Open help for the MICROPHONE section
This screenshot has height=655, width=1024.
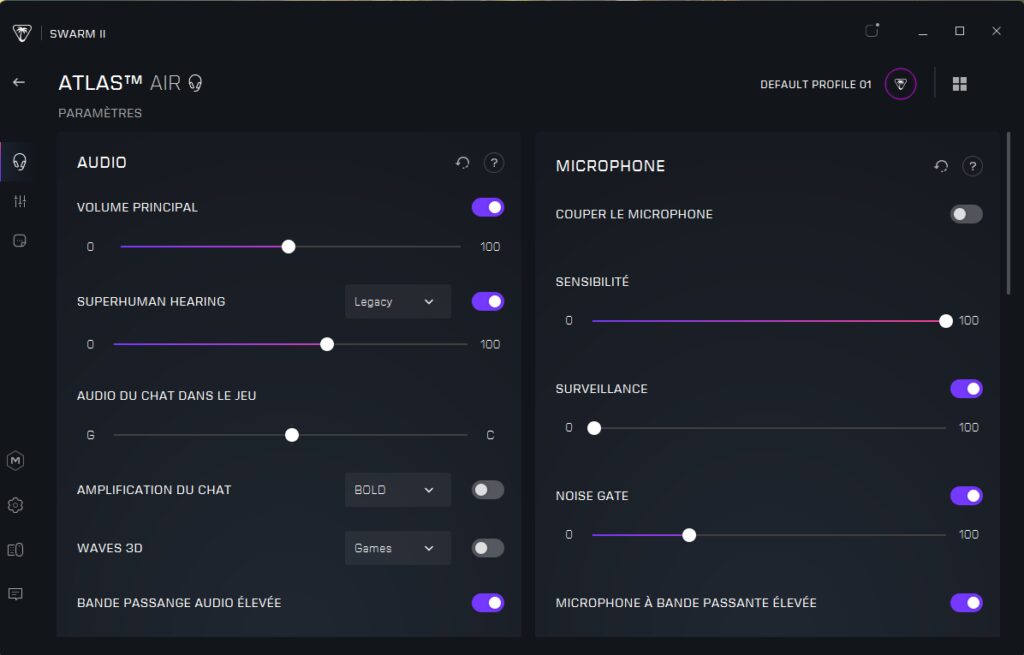[x=972, y=166]
